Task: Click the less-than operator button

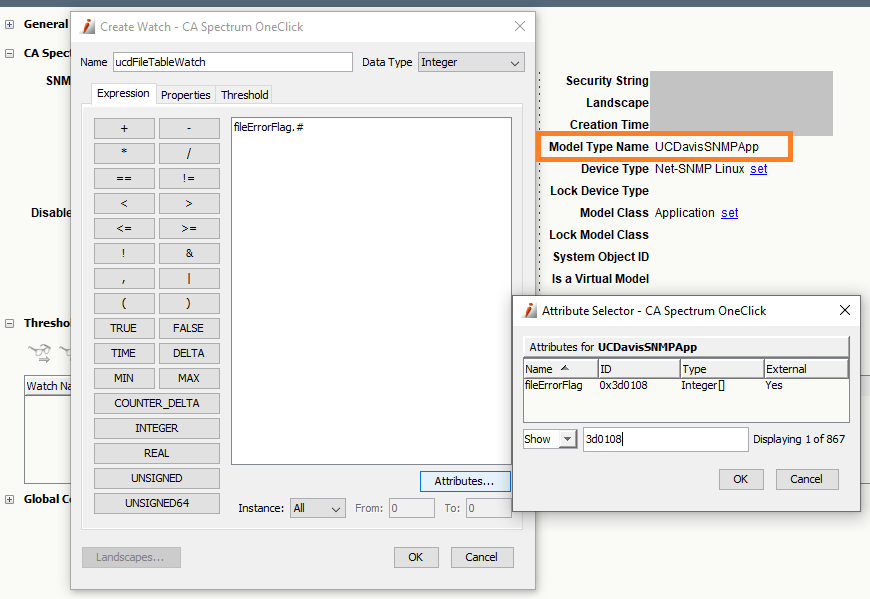Action: pyautogui.click(x=124, y=203)
